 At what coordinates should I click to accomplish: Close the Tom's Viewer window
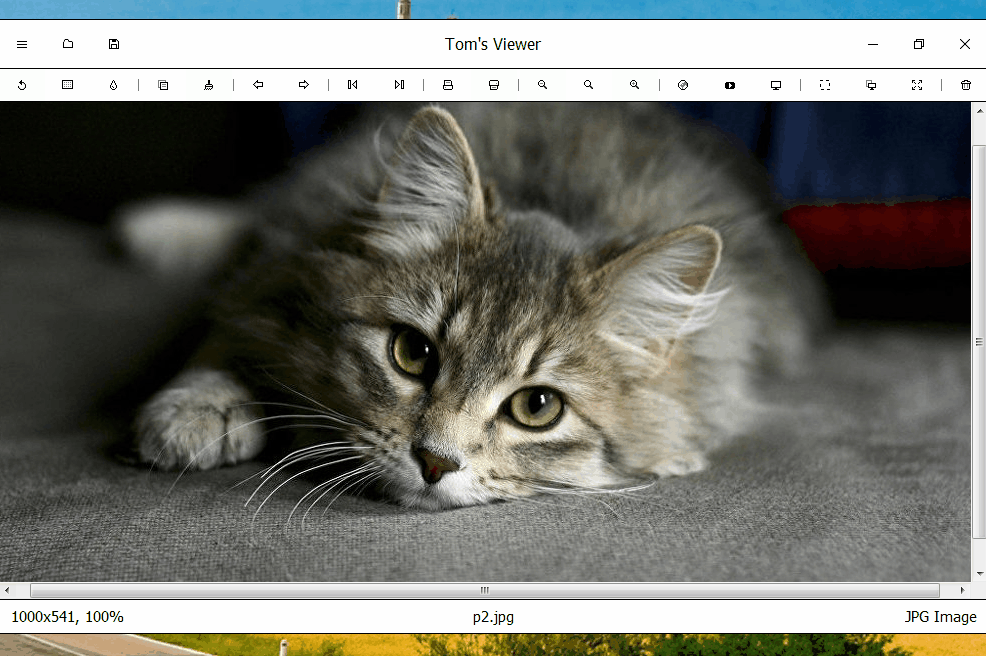[x=965, y=44]
